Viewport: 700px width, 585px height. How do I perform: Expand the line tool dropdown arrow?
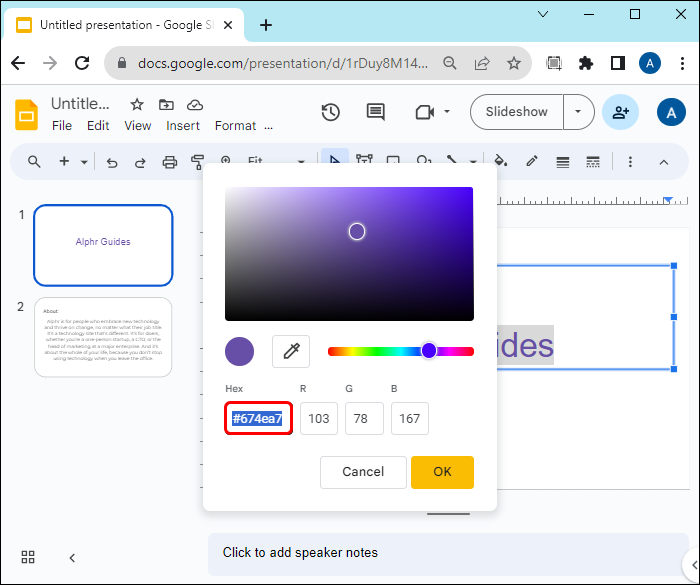(473, 162)
